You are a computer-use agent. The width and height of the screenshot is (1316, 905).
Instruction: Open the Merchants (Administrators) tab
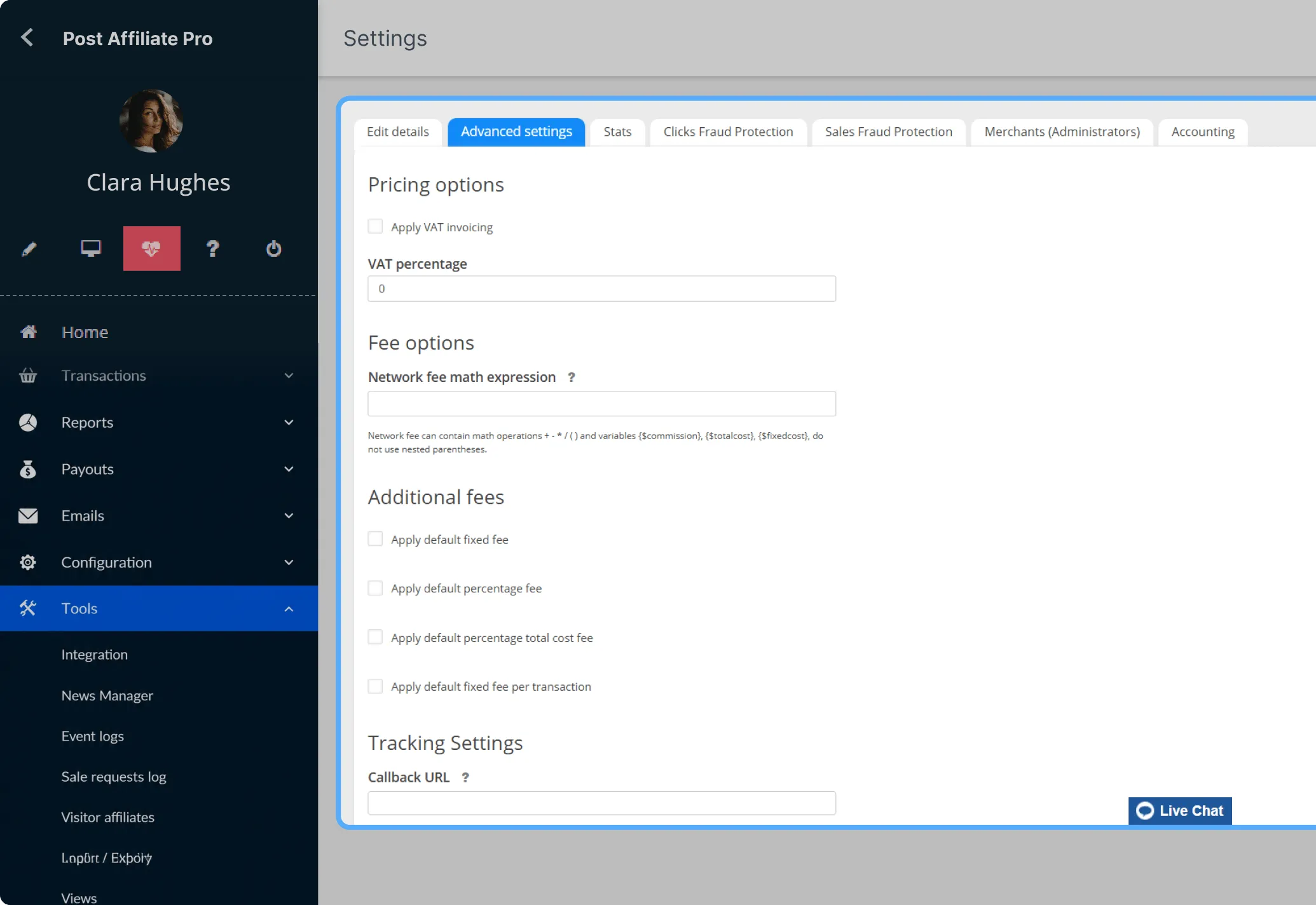point(1062,132)
